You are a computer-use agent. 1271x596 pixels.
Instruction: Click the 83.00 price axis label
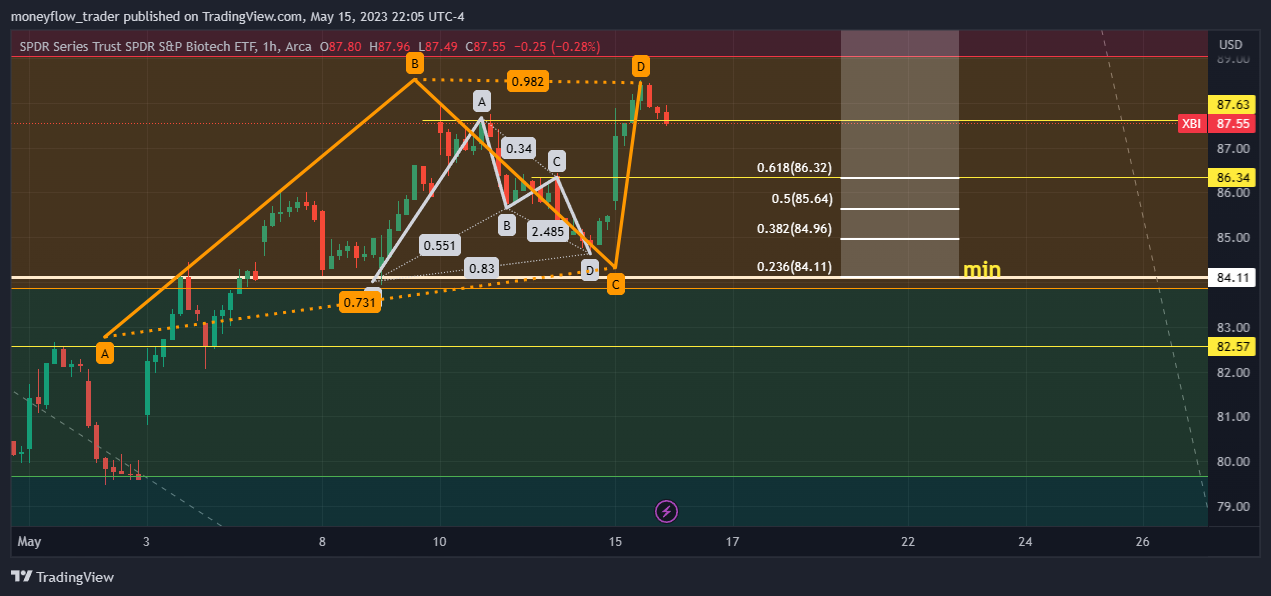[1233, 328]
